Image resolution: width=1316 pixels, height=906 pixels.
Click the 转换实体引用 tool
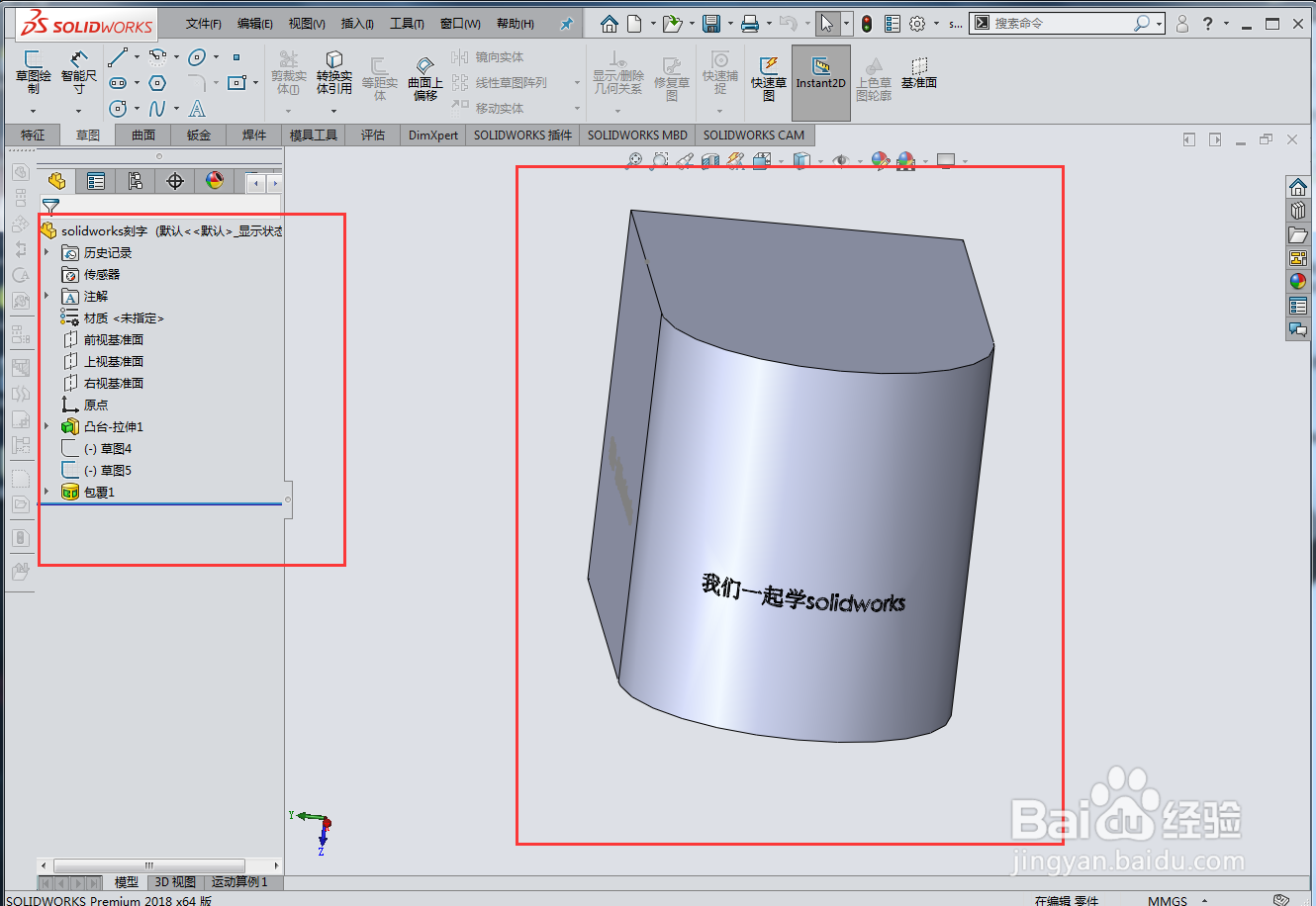pyautogui.click(x=334, y=75)
